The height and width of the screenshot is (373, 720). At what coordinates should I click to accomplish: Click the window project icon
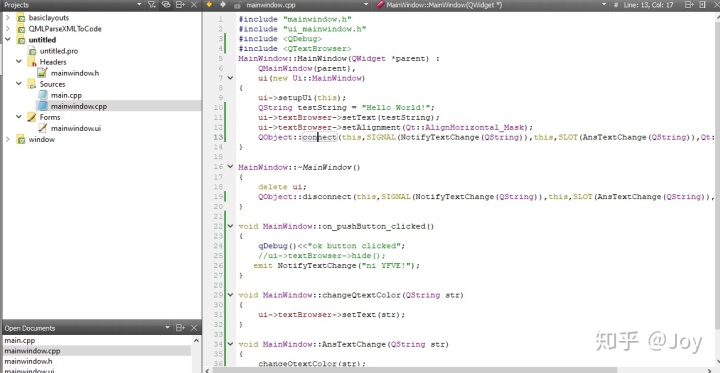click(x=21, y=139)
